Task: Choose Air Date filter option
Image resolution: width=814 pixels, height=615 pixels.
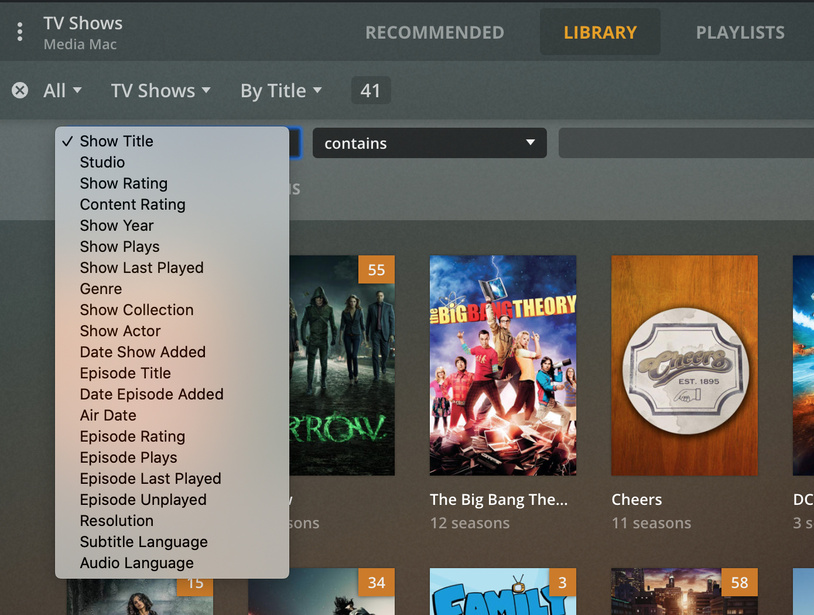Action: pyautogui.click(x=172, y=415)
